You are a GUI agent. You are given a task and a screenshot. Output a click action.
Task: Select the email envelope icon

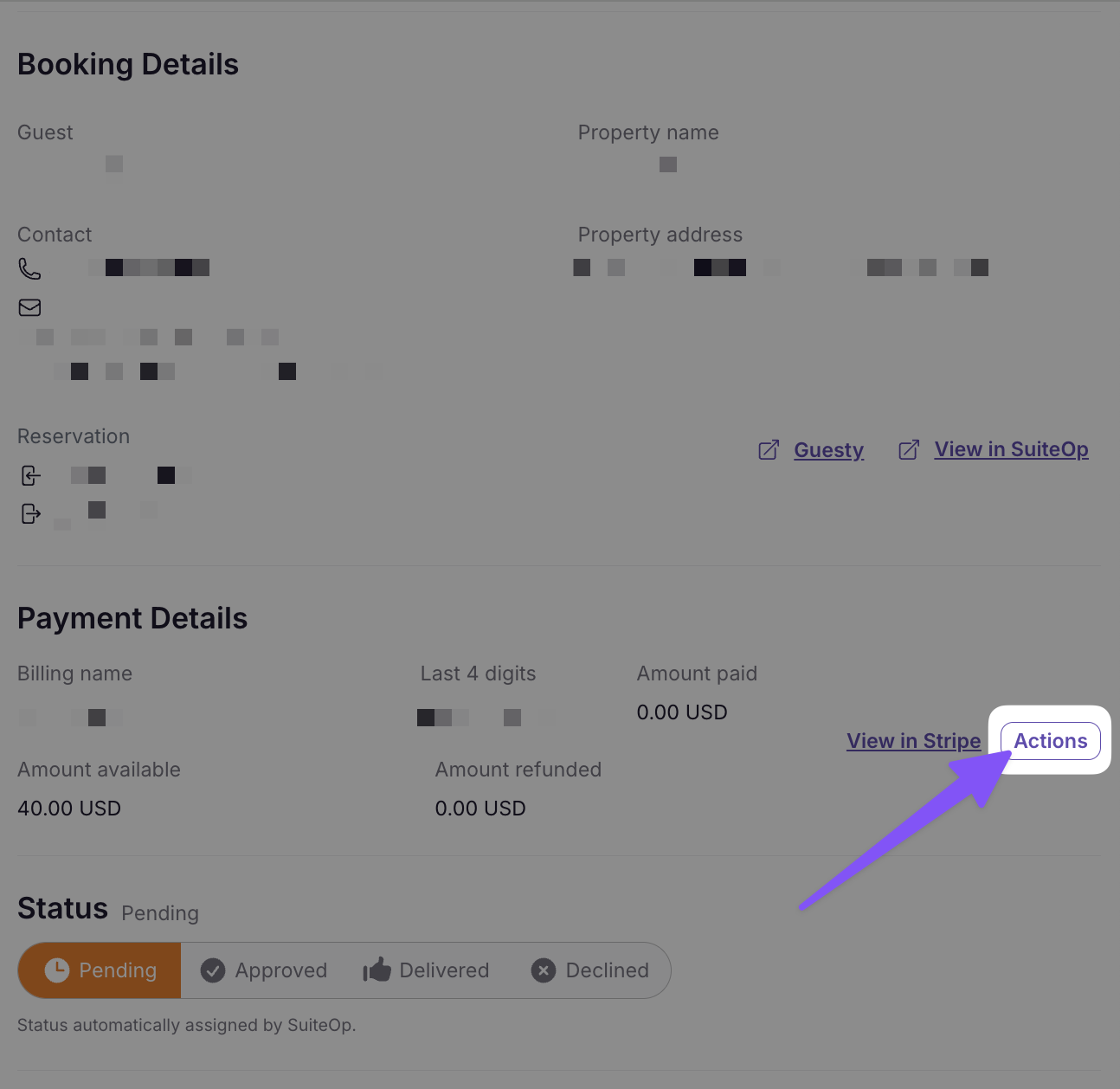(29, 307)
